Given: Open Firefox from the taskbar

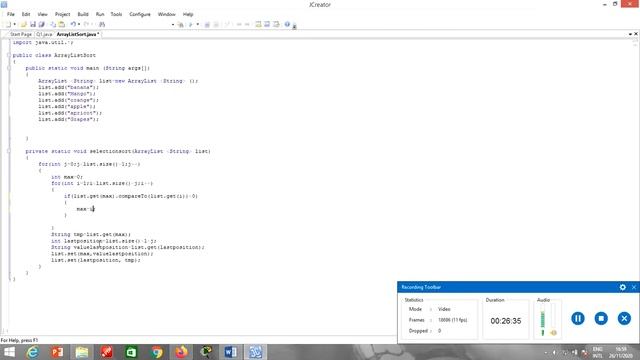Looking at the screenshot, I should (x=181, y=352).
